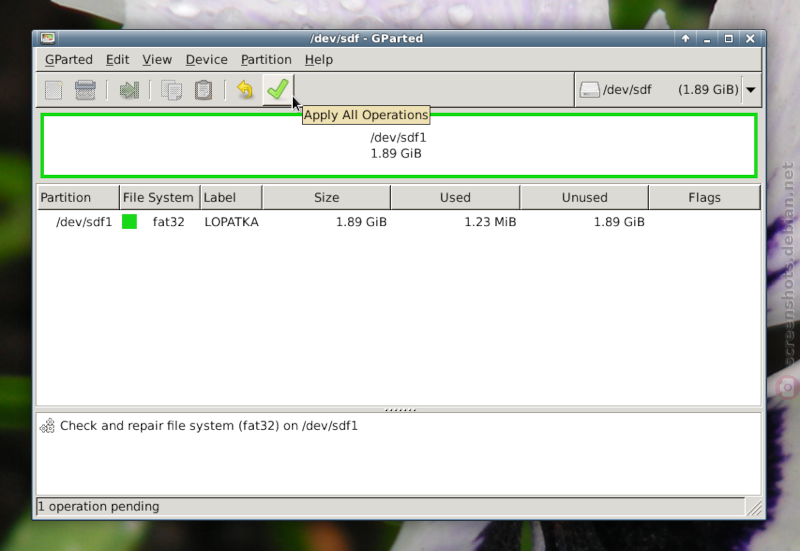Click the Size column header
Image resolution: width=800 pixels, height=551 pixels.
pos(327,197)
